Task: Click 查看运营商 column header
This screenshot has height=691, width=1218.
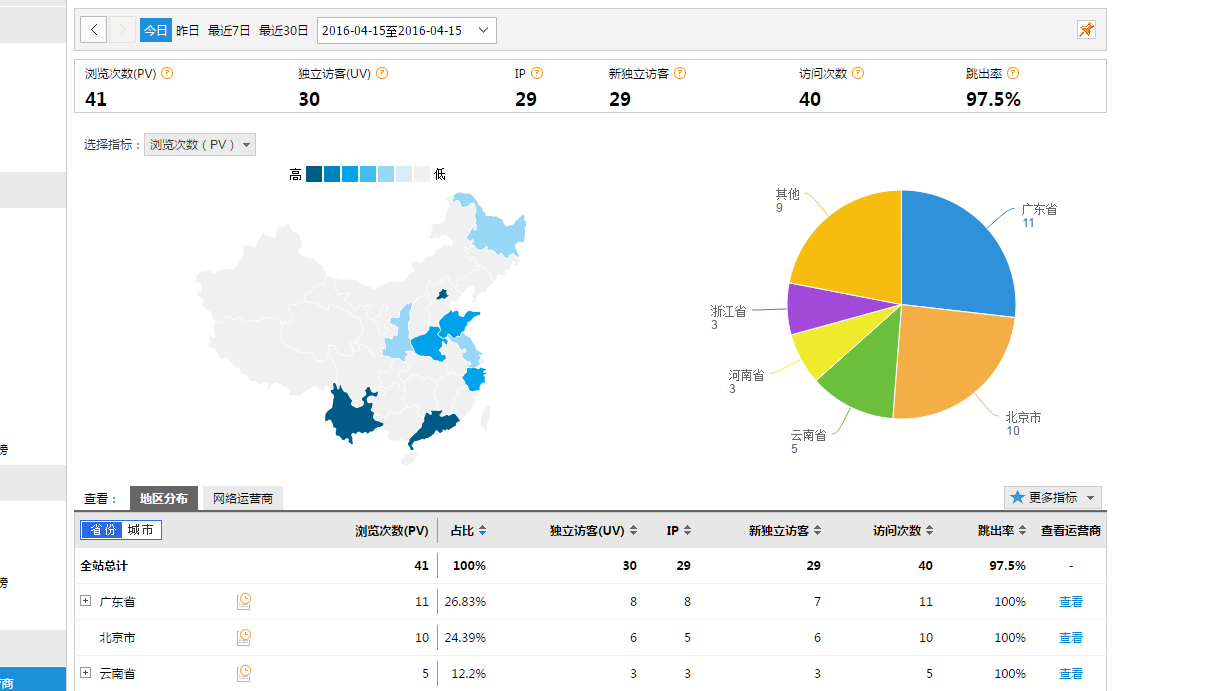Action: point(1071,531)
